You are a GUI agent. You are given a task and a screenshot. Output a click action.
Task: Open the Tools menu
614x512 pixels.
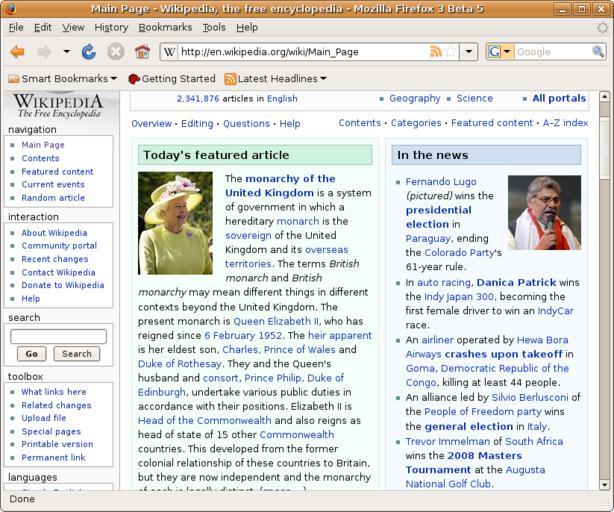[x=214, y=27]
